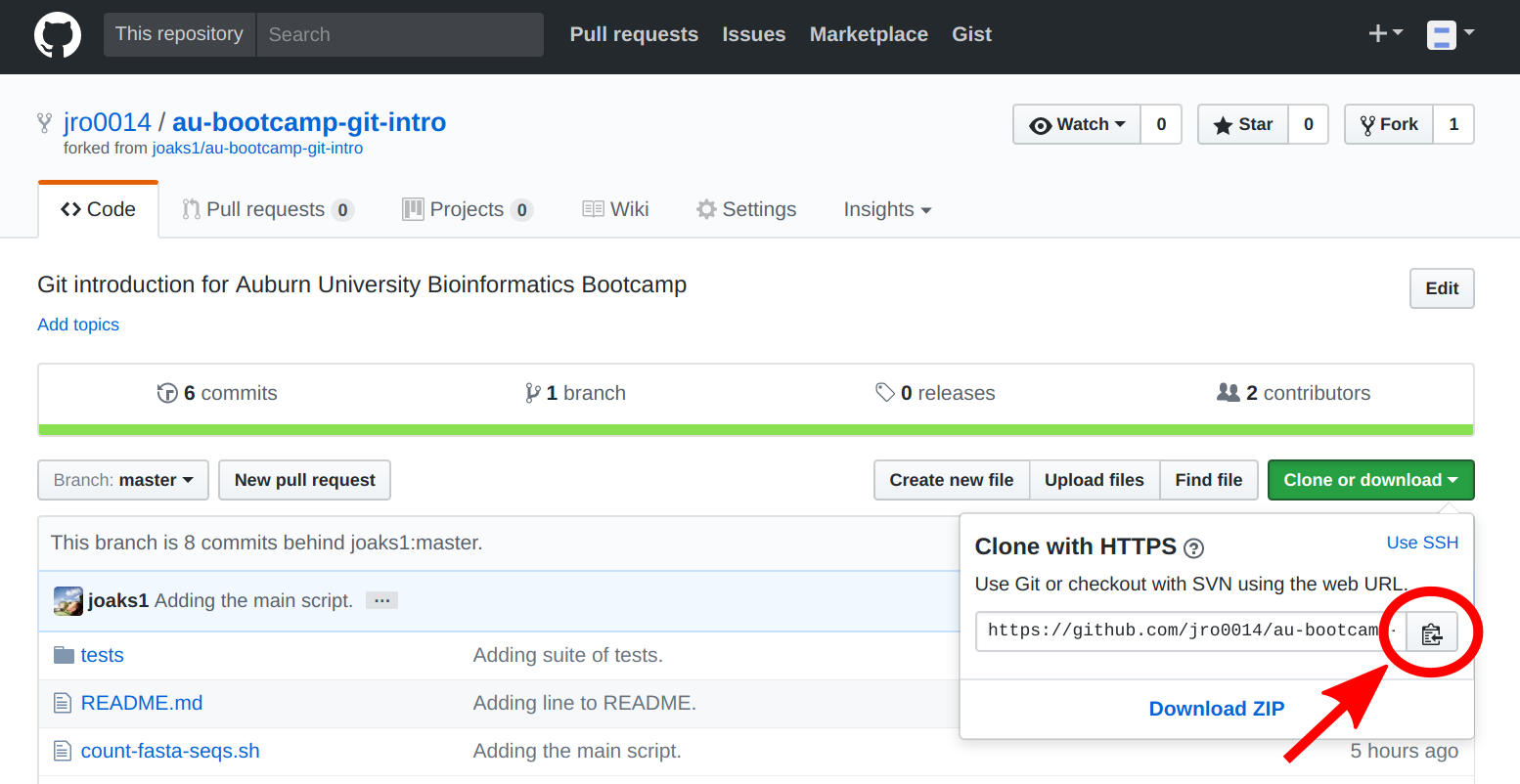Screen dimensions: 1520x784
Task: Open the Watch notifications dropdown
Action: 1077,124
